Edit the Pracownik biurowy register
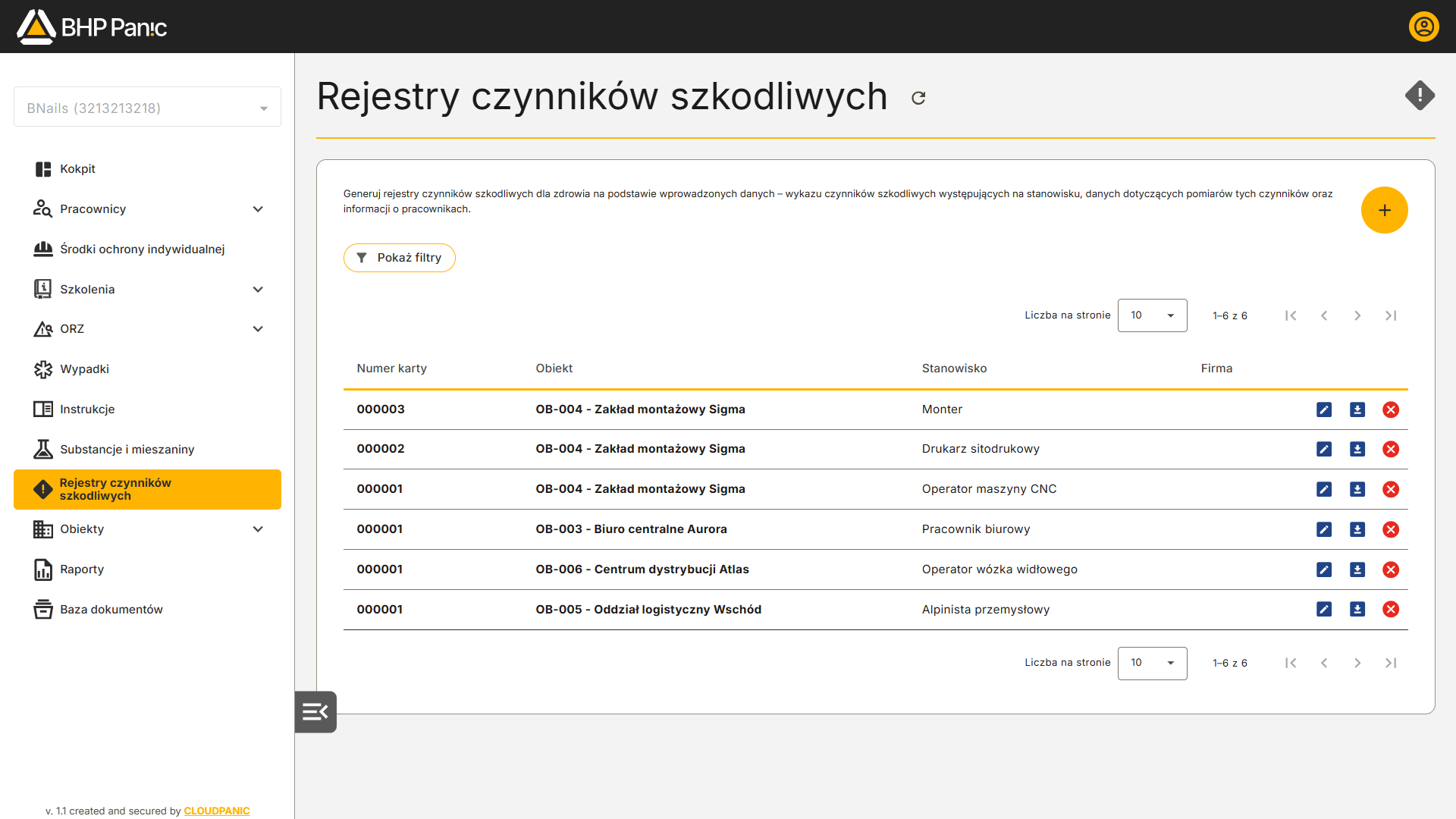This screenshot has height=819, width=1456. click(1324, 529)
